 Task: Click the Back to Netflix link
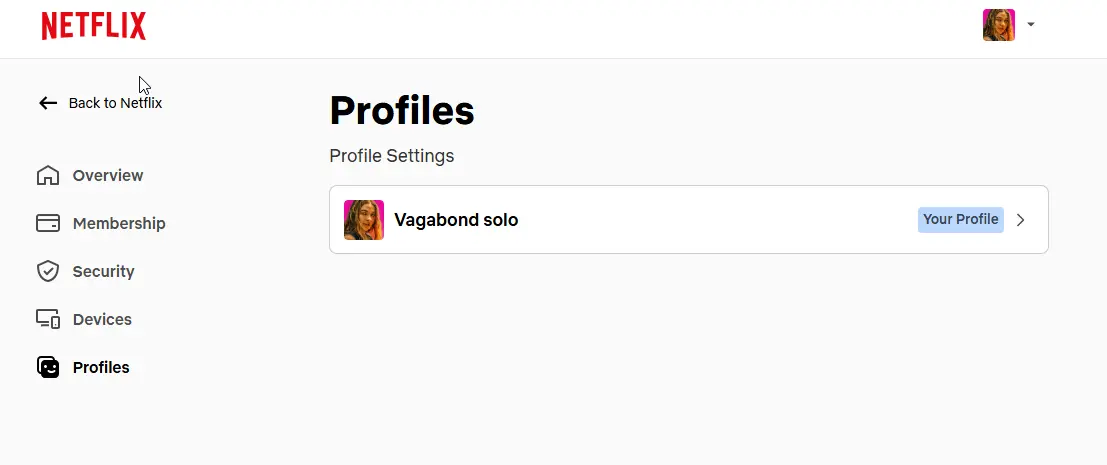[x=115, y=103]
